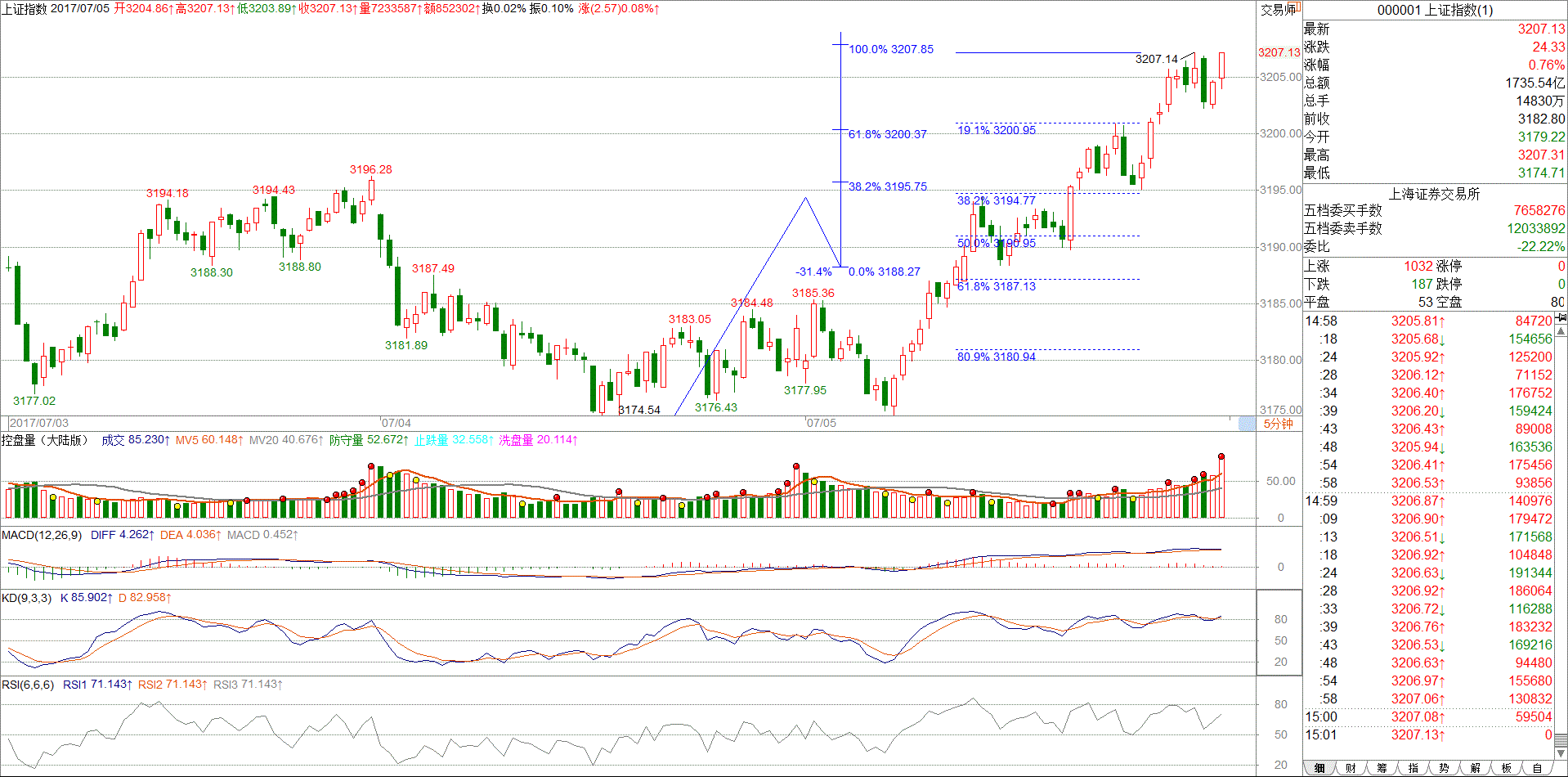1568x777 pixels.
Task: Click the 3177.02 low price label
Action: (34, 401)
